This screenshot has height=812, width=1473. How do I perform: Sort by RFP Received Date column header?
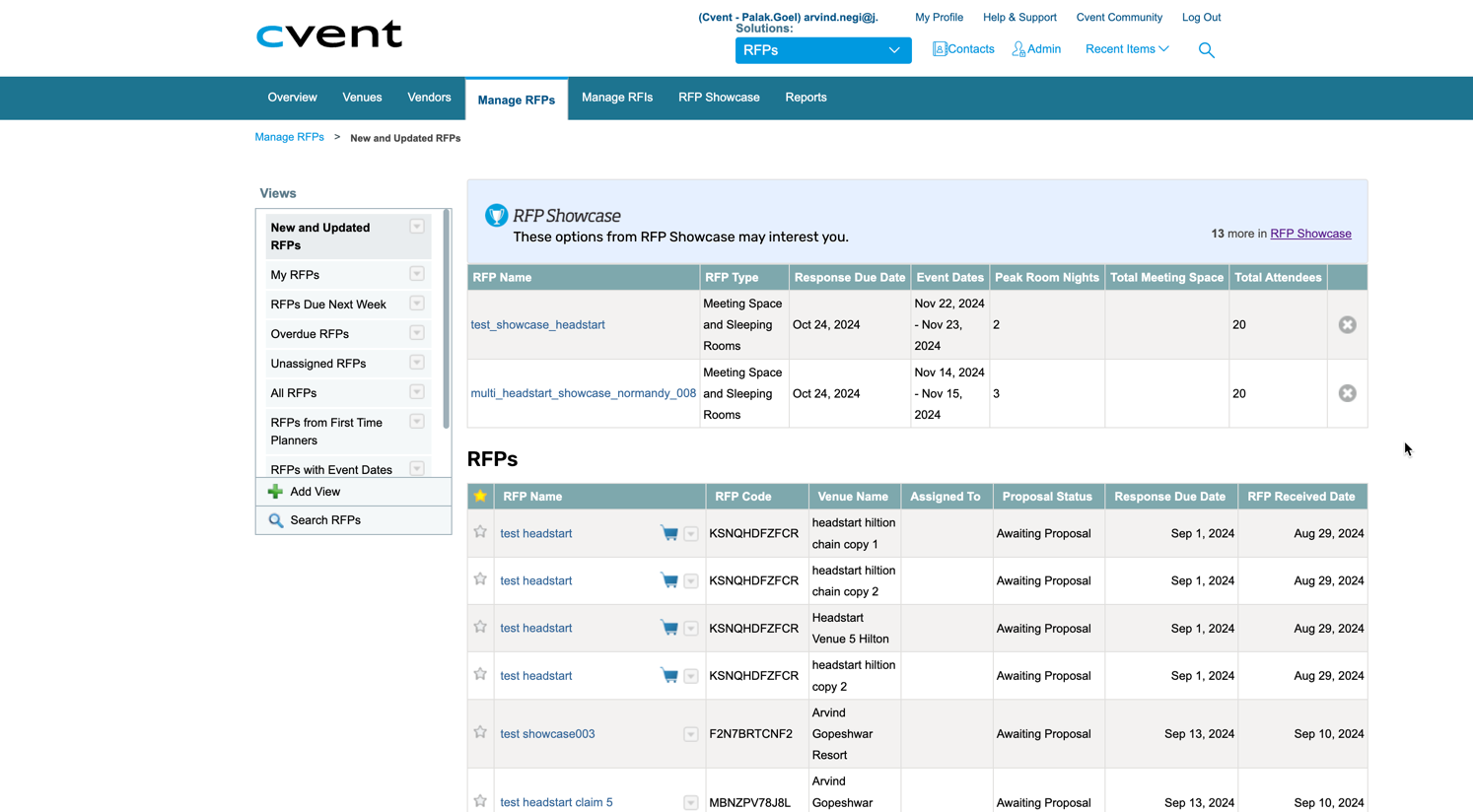coord(1300,497)
